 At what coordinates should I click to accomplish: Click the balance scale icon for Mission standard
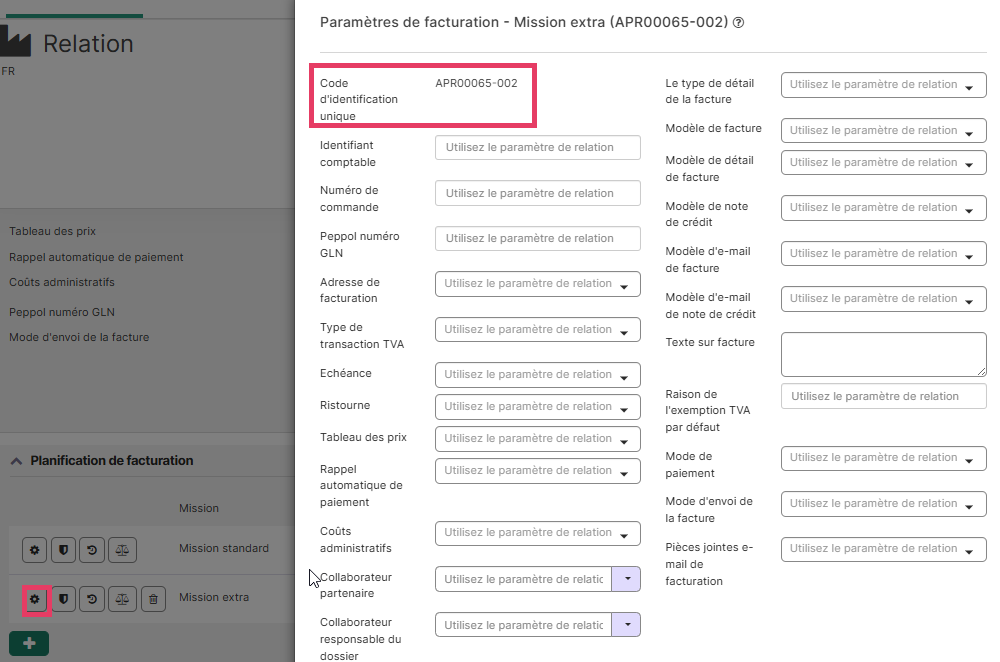[122, 550]
